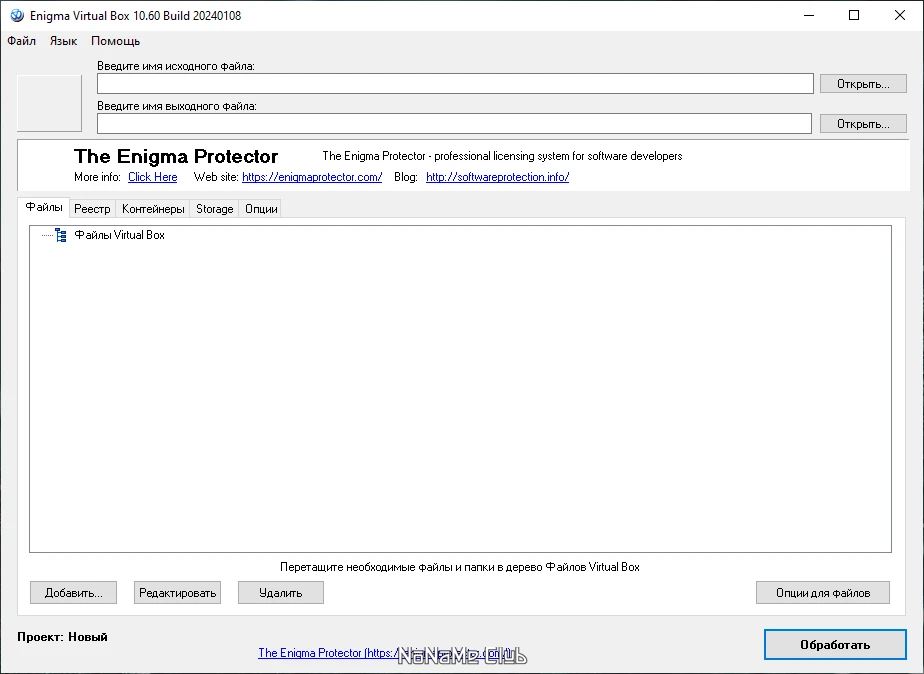Open the softwareprotection.info blog link

[497, 177]
